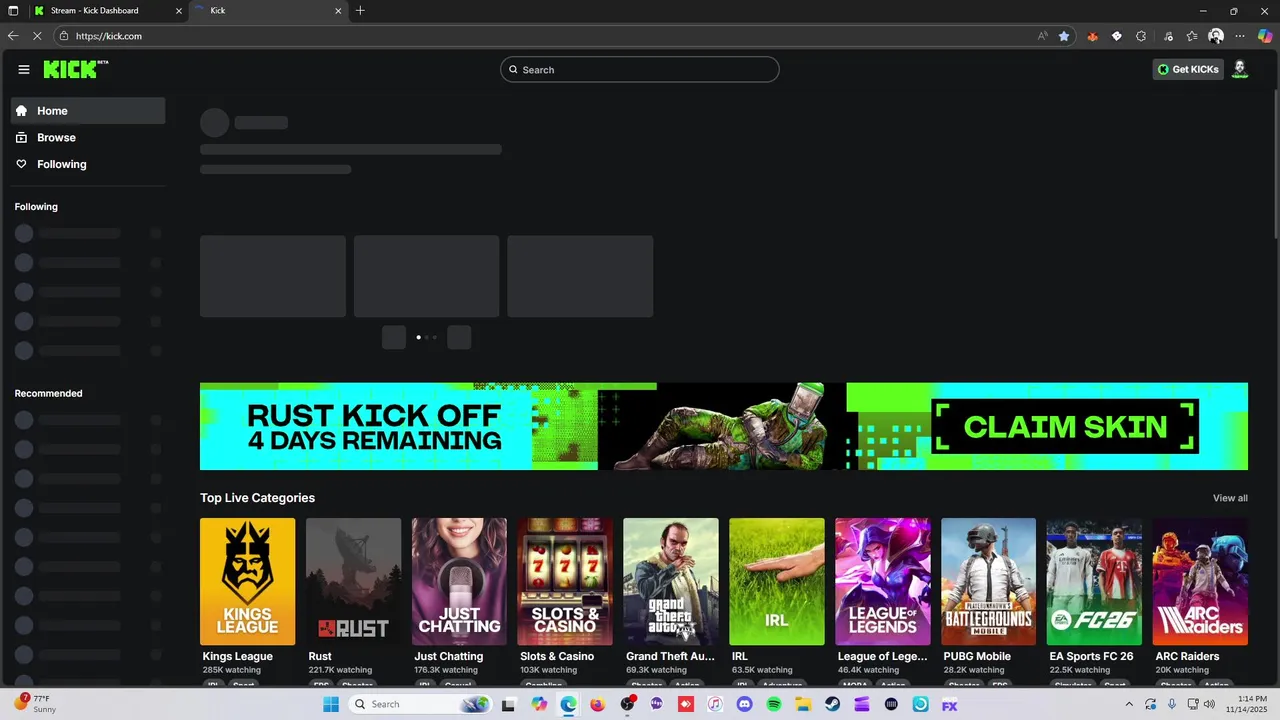Go back with the browser back arrow
The width and height of the screenshot is (1280, 720).
pos(13,36)
